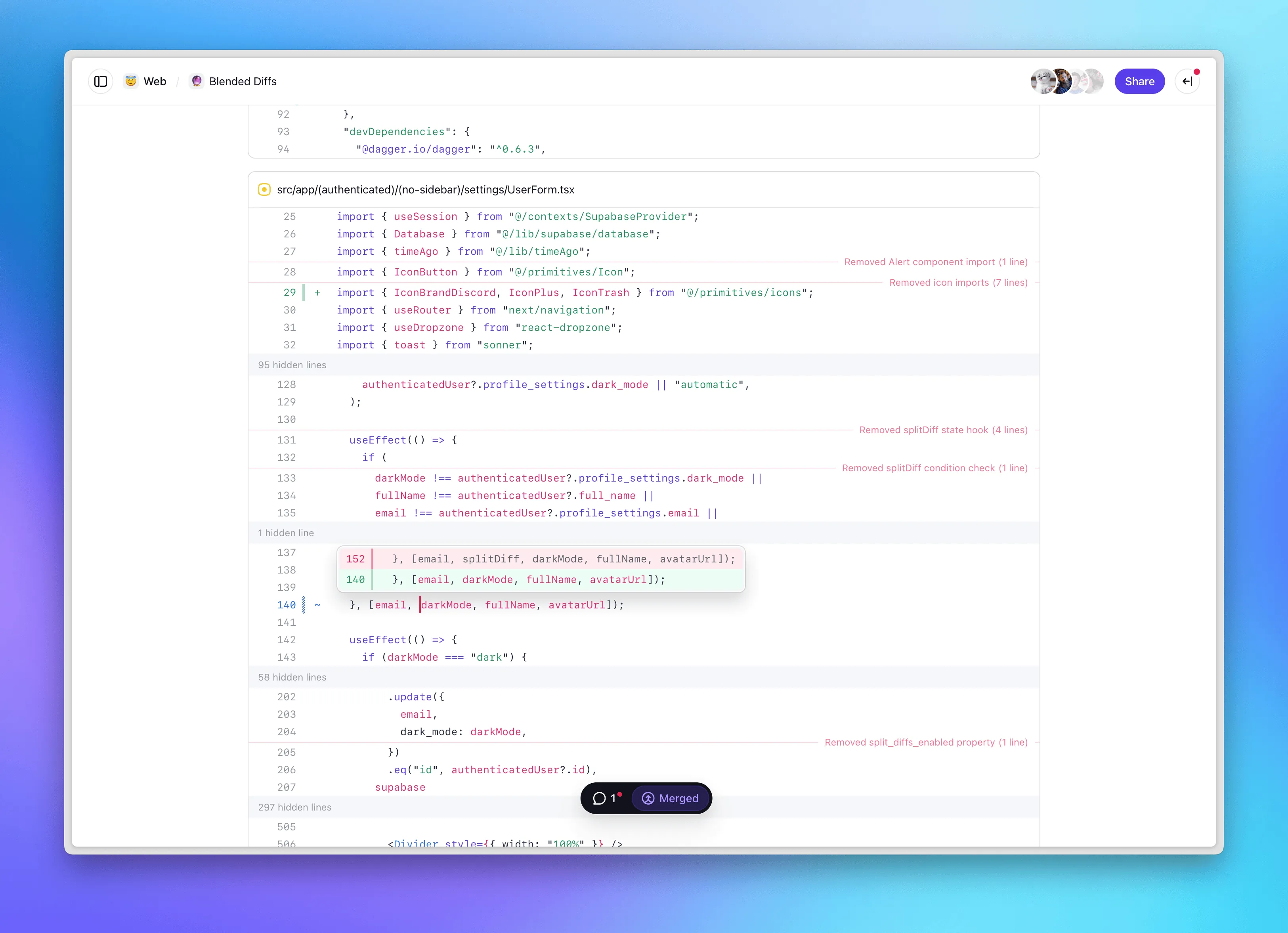Click "dark_mode" on line 204

coord(429,732)
